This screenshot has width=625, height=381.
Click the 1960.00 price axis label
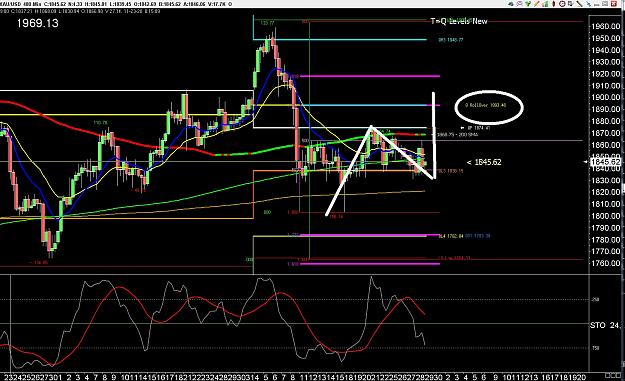tap(605, 26)
